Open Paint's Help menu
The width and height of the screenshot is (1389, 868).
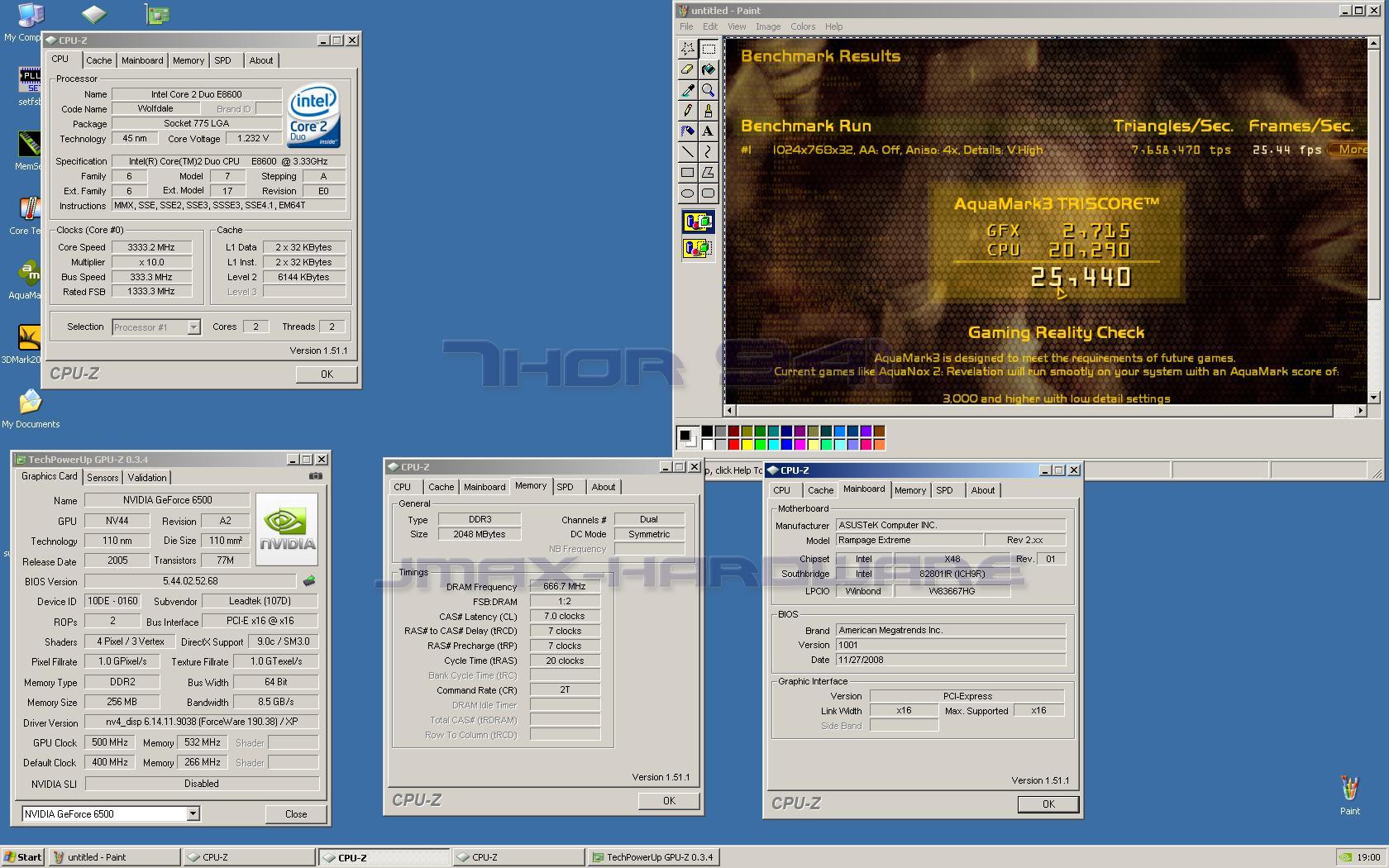coord(833,26)
